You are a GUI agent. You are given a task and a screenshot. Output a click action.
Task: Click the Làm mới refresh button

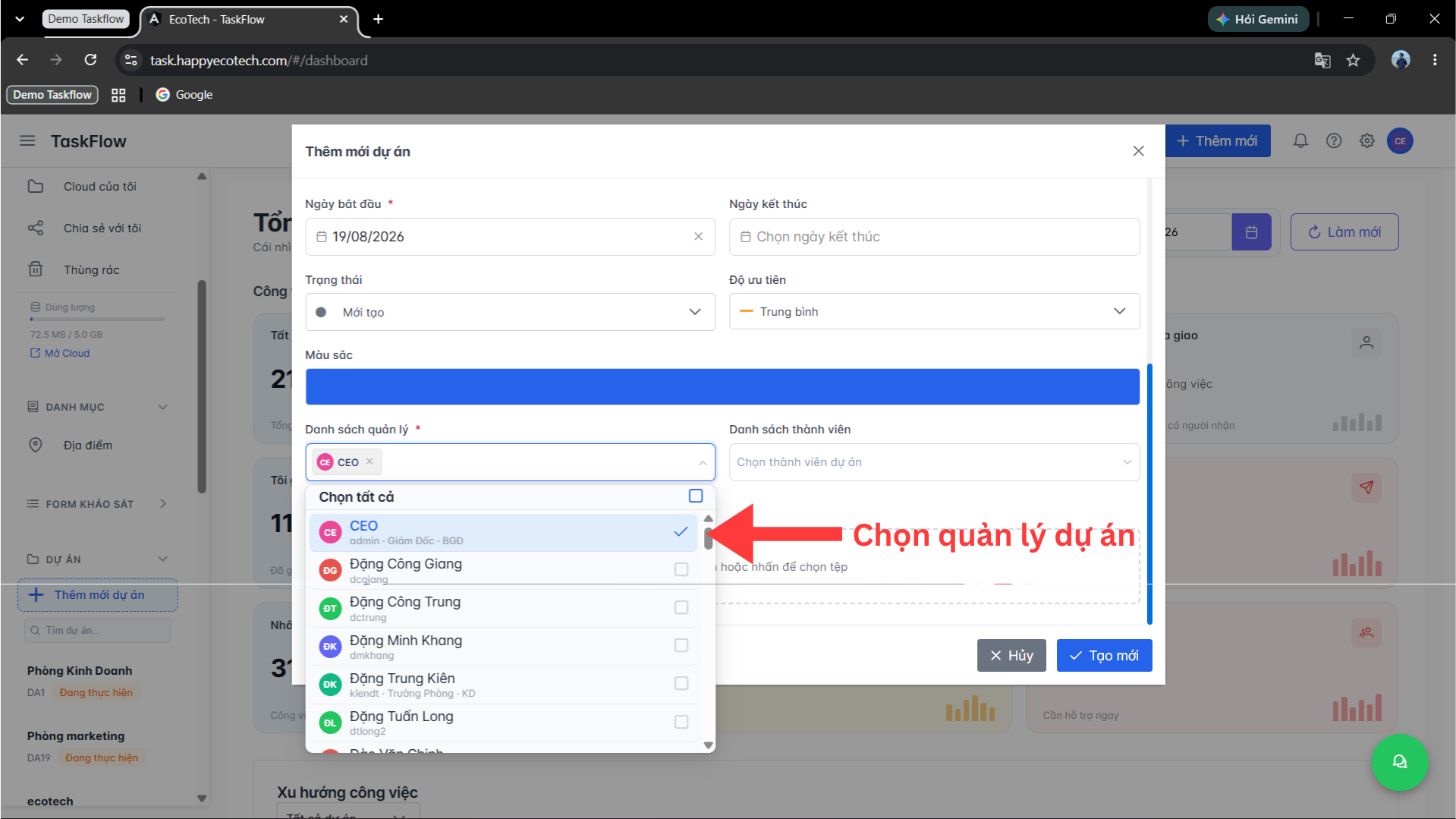1344,232
